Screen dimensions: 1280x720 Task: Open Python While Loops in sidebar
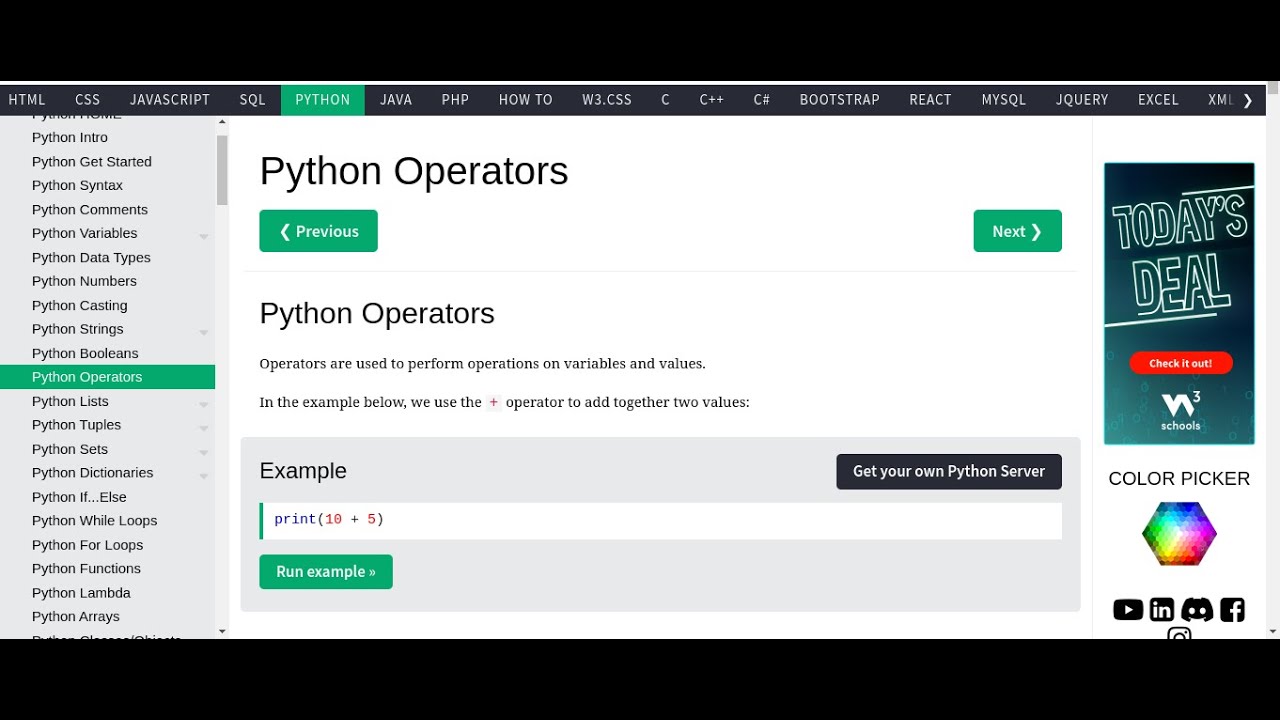[107, 521]
